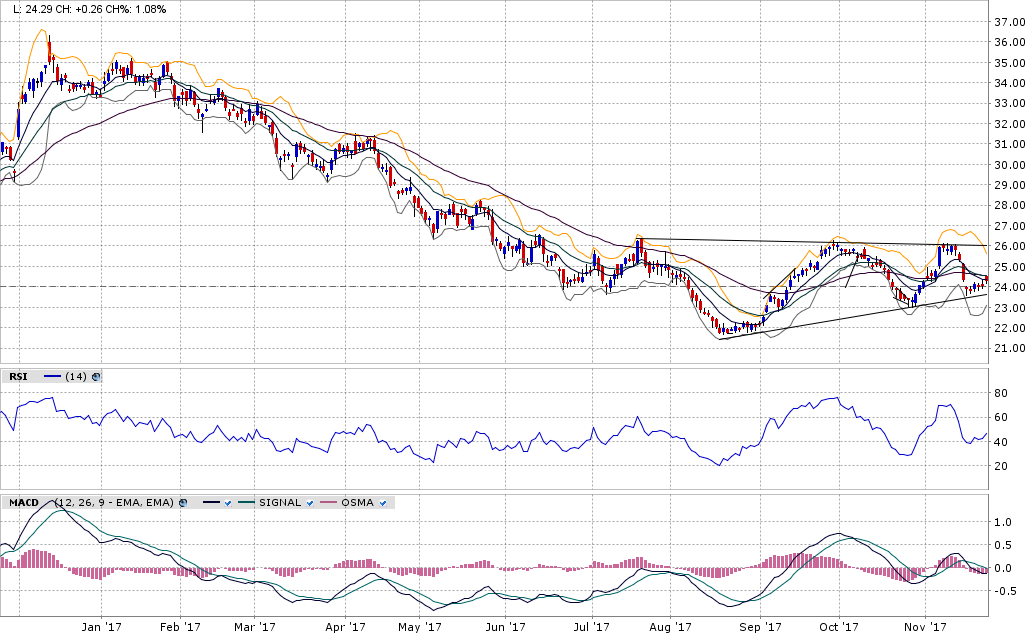The width and height of the screenshot is (1034, 641).
Task: Toggle the OSMA histogram visibility checkbox
Action: 384,502
